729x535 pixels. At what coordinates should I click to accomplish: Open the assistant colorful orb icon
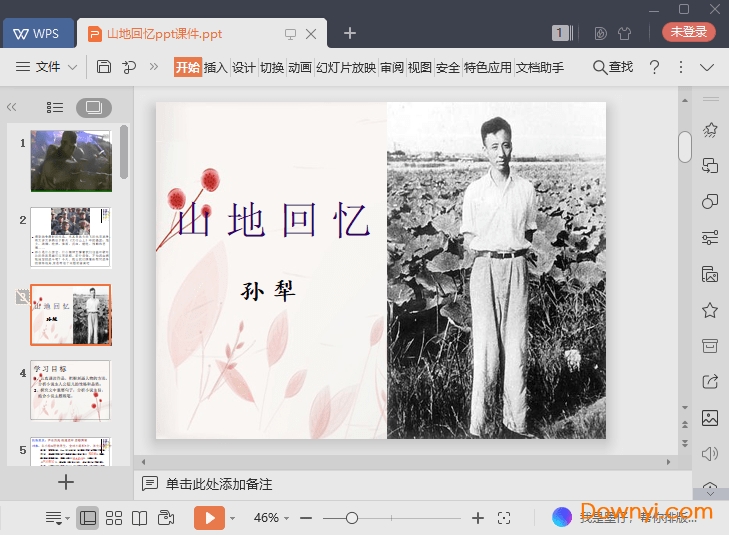(x=562, y=517)
